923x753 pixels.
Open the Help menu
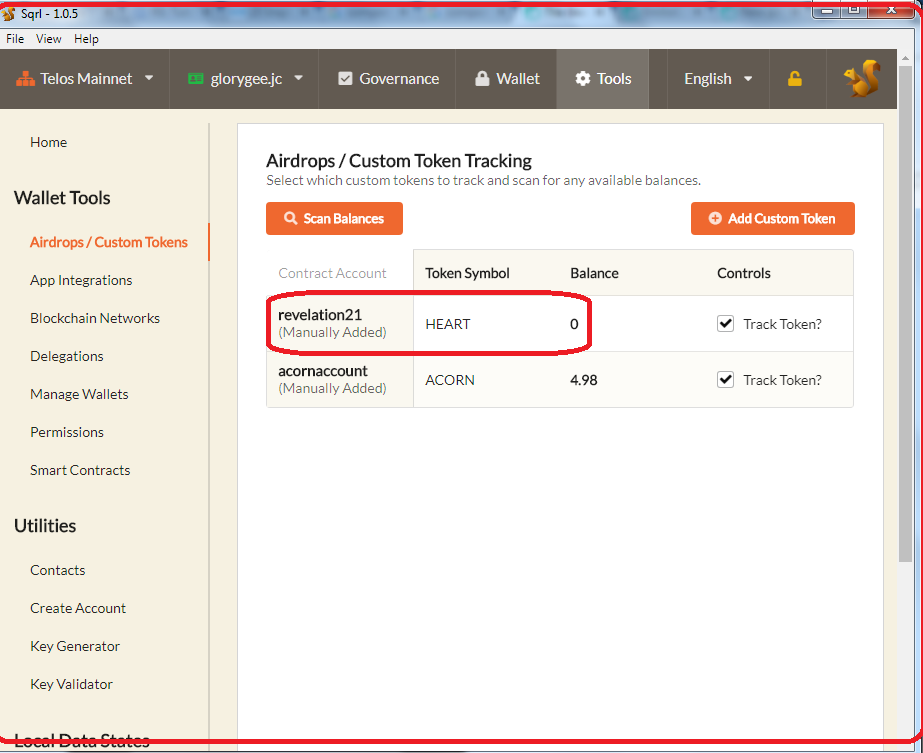(86, 39)
